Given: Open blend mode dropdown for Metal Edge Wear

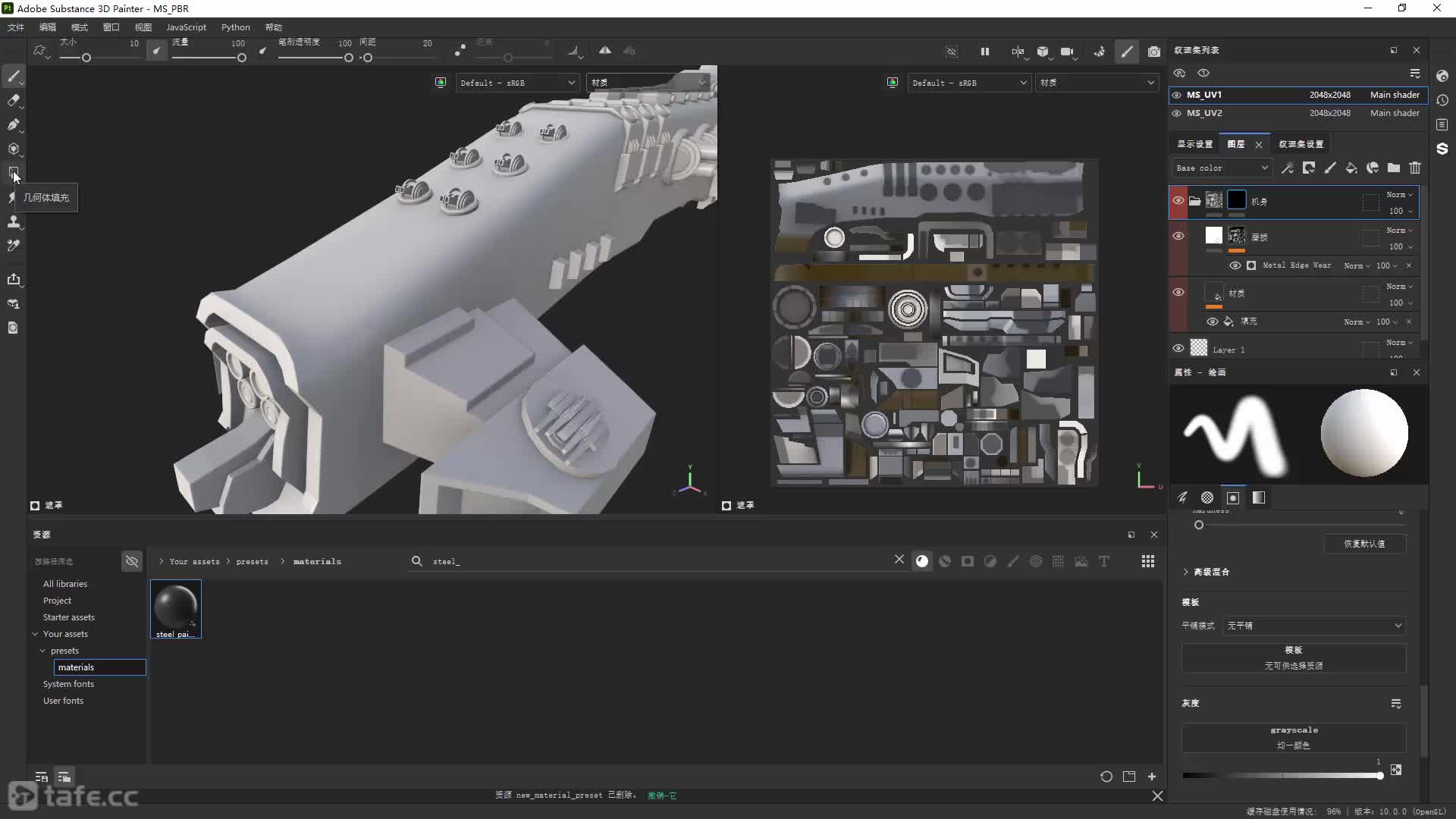Looking at the screenshot, I should pos(1357,265).
